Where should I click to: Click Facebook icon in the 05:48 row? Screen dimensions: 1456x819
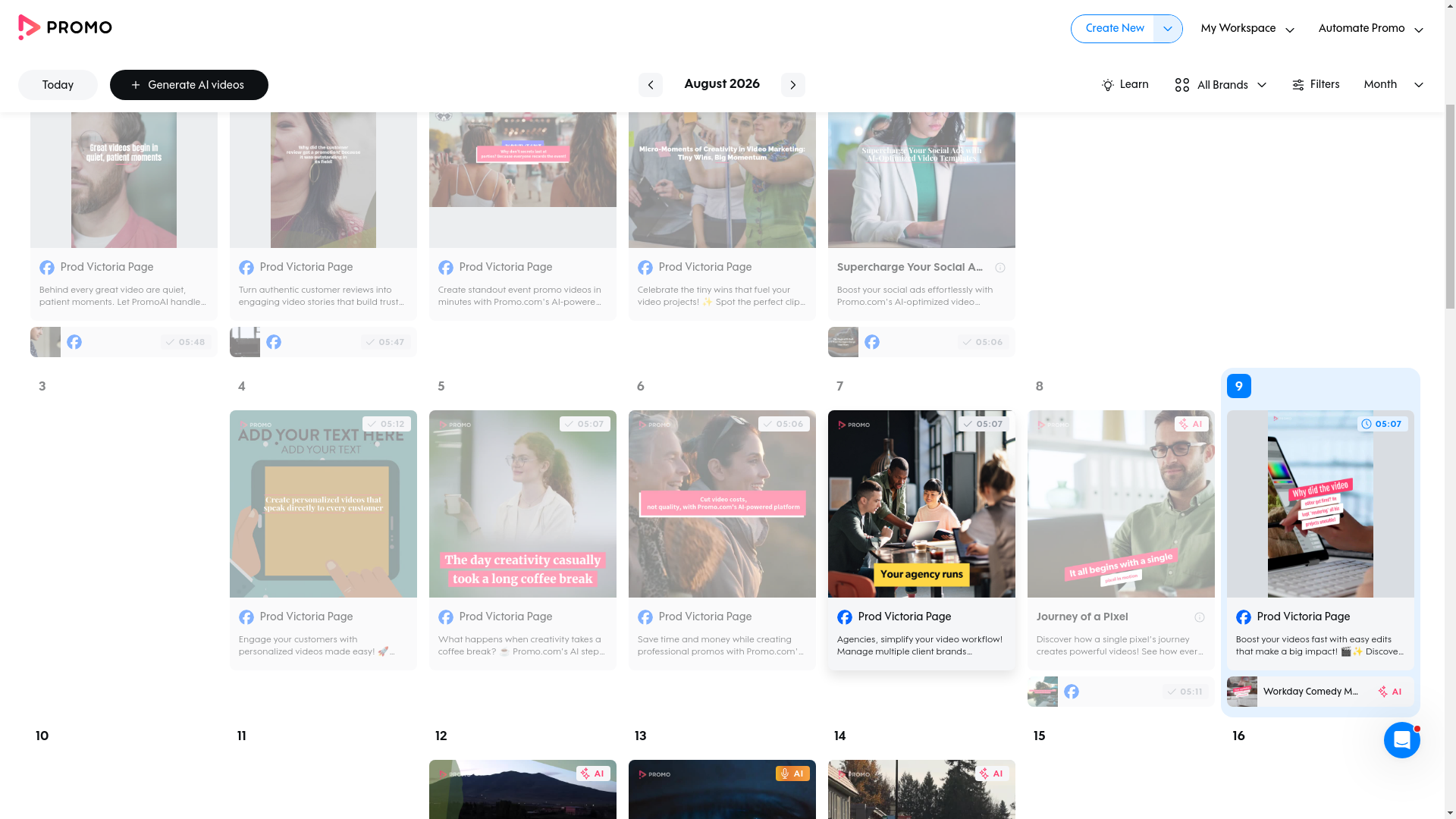click(74, 342)
